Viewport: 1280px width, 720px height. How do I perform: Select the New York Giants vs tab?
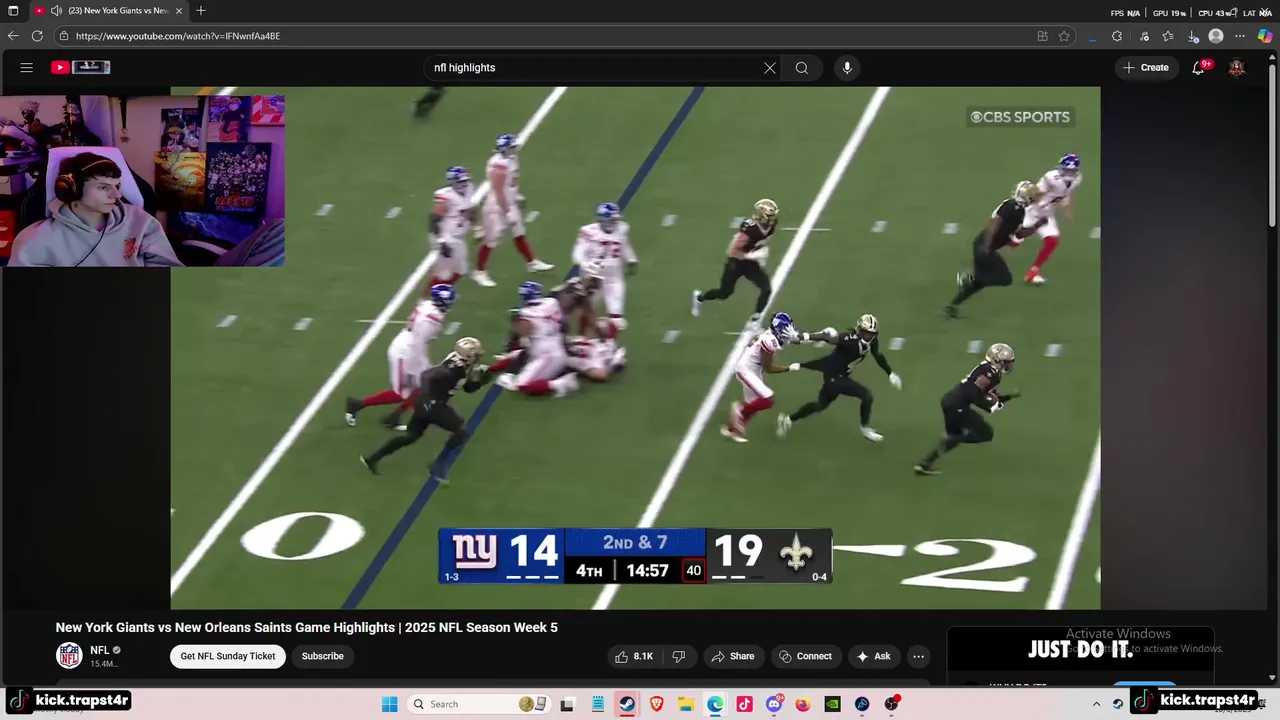click(x=108, y=11)
